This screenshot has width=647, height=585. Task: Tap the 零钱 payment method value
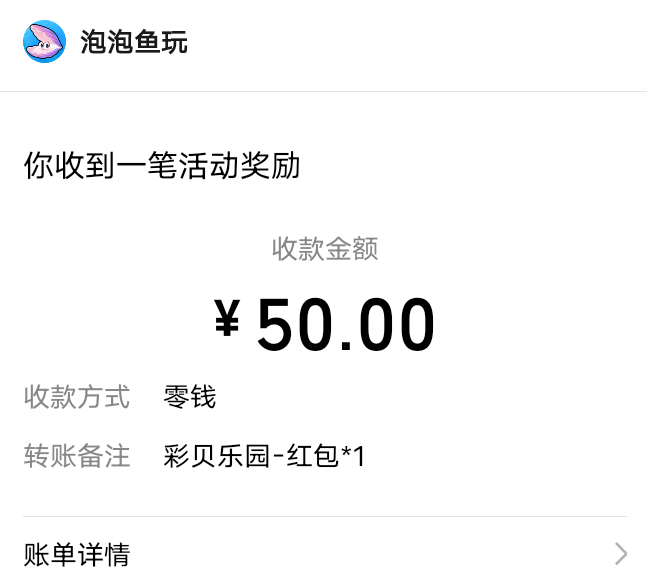coord(190,397)
